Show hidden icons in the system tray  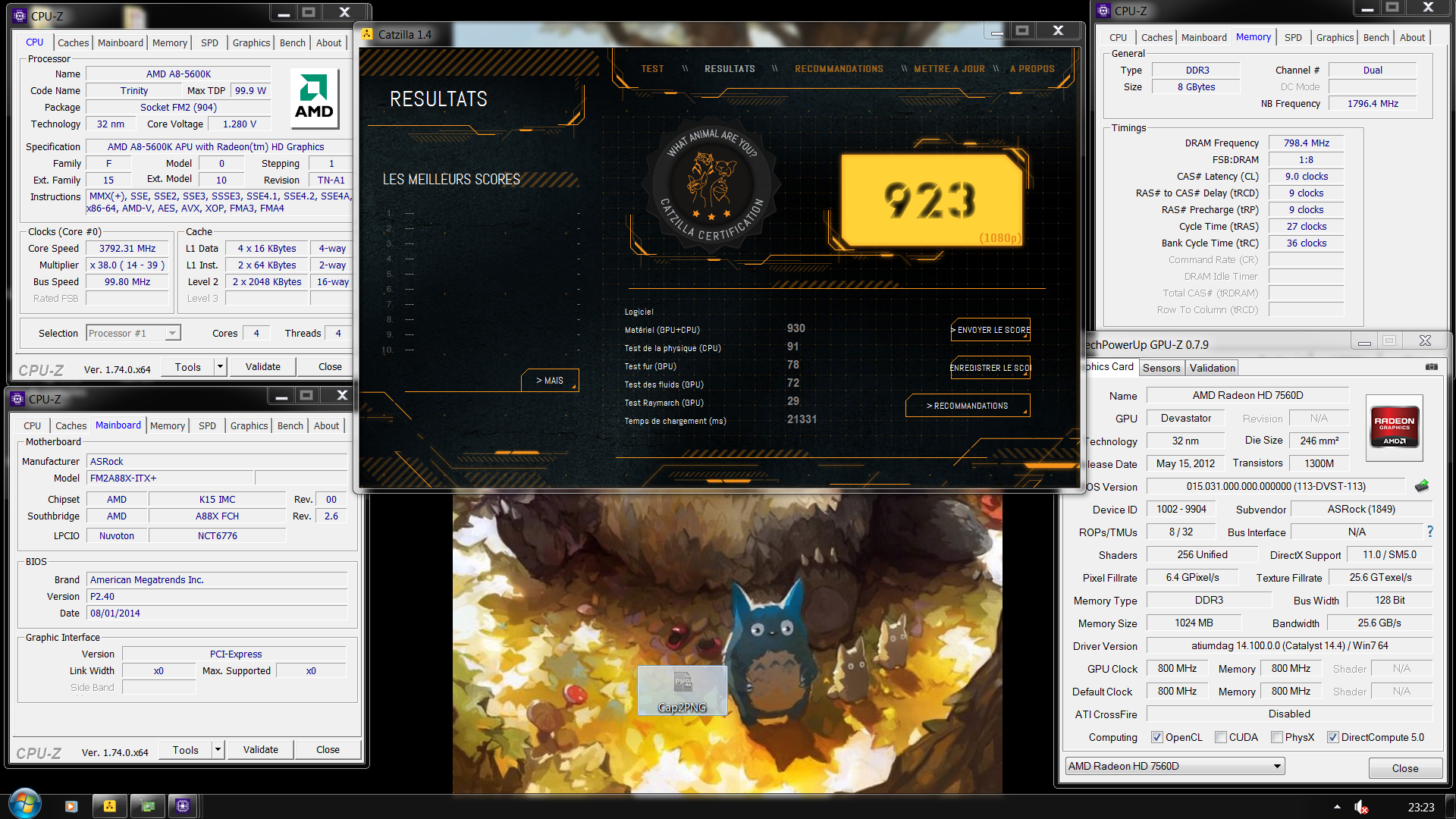[x=1337, y=807]
